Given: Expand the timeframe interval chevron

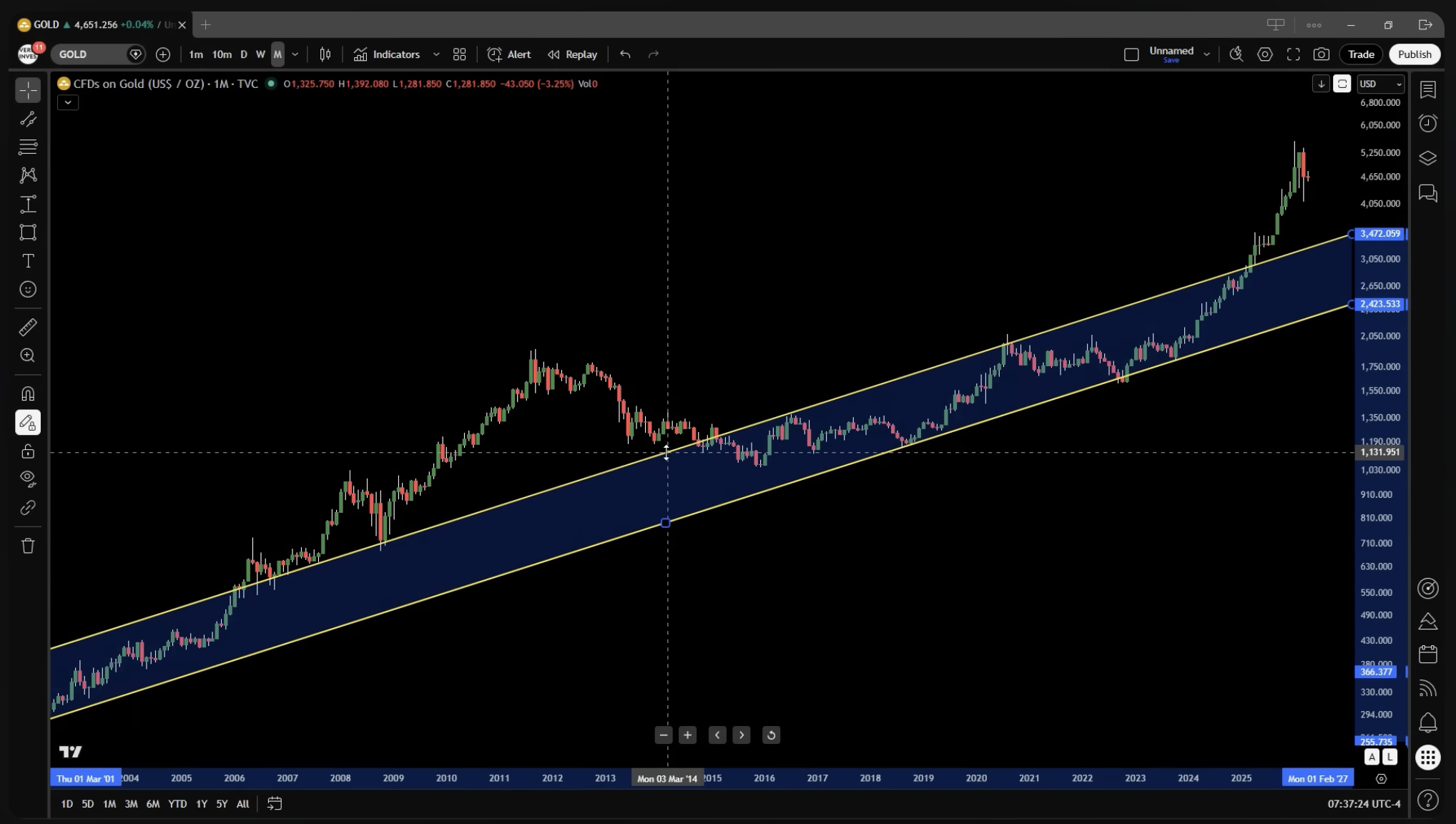Looking at the screenshot, I should tap(295, 54).
